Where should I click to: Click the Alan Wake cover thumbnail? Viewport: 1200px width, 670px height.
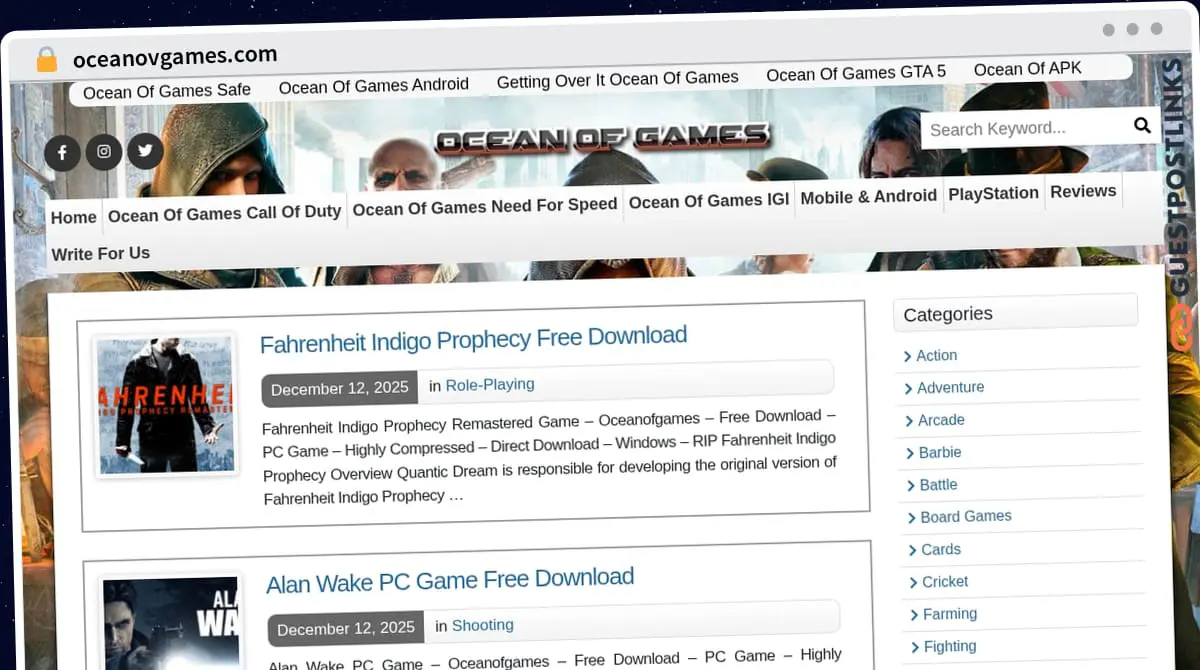click(x=171, y=622)
